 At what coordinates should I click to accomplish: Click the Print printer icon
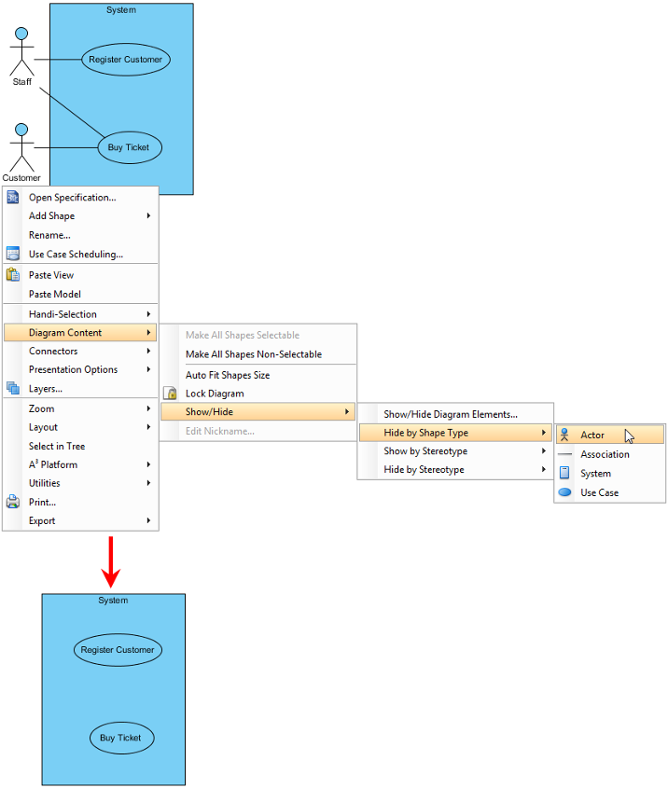pos(13,501)
